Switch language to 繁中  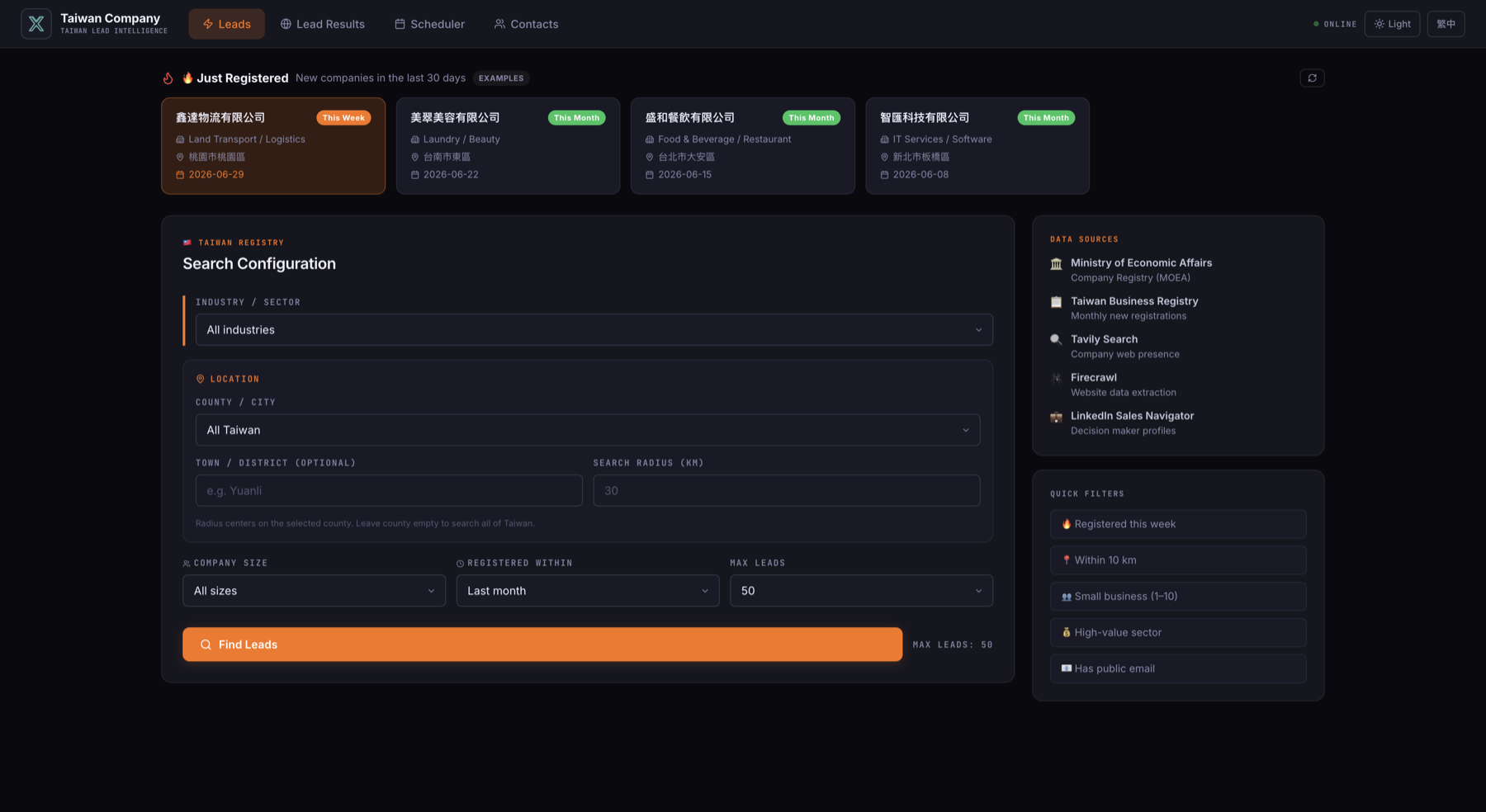[x=1446, y=24]
